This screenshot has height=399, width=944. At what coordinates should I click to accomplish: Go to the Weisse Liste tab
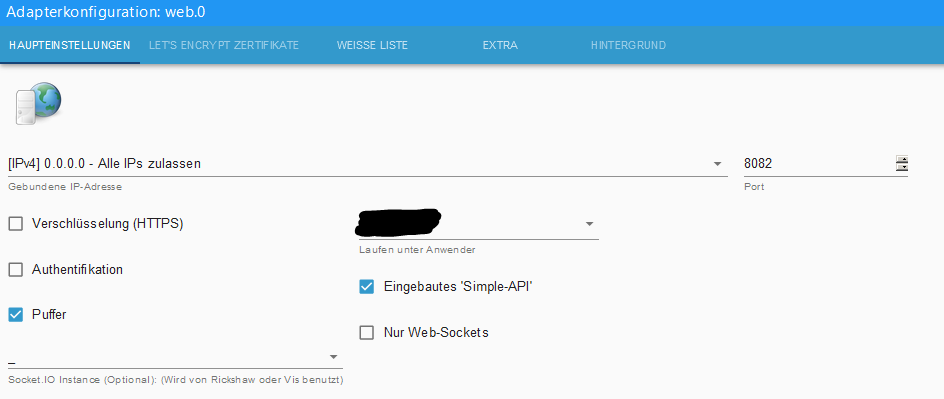pyautogui.click(x=372, y=45)
